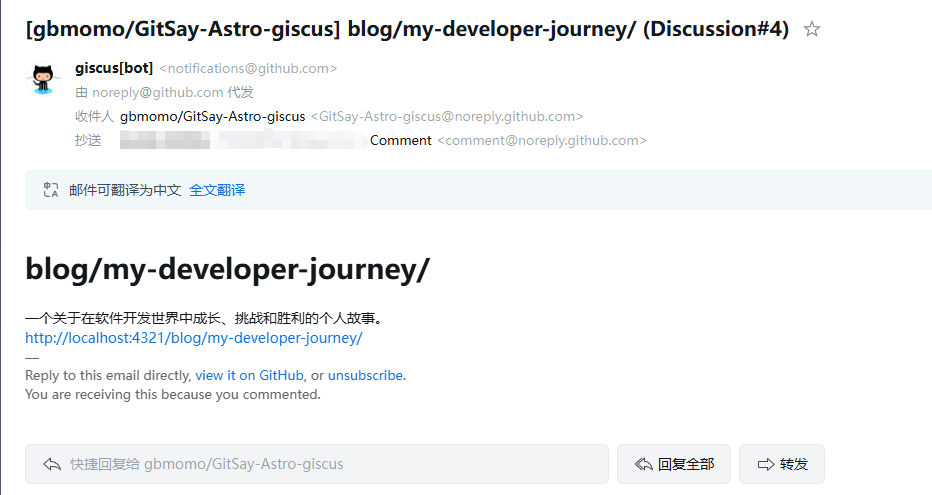Click the GitHub Octocat sender avatar
Screen dimensions: 932x495
tap(43, 78)
